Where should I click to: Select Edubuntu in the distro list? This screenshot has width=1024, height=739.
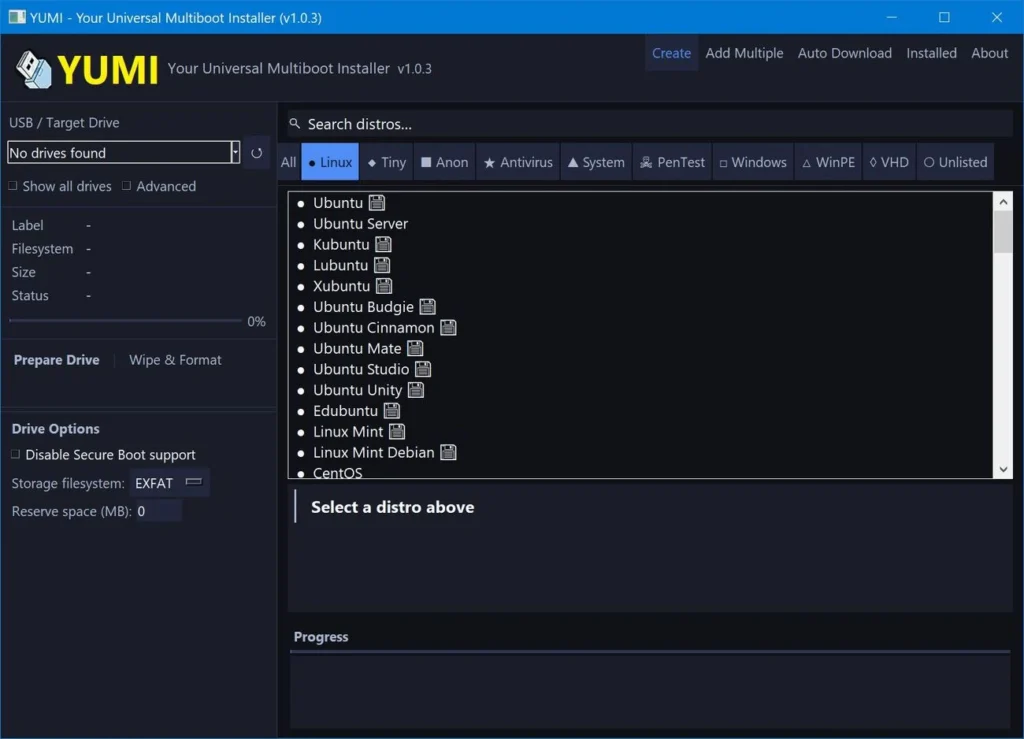coord(345,411)
